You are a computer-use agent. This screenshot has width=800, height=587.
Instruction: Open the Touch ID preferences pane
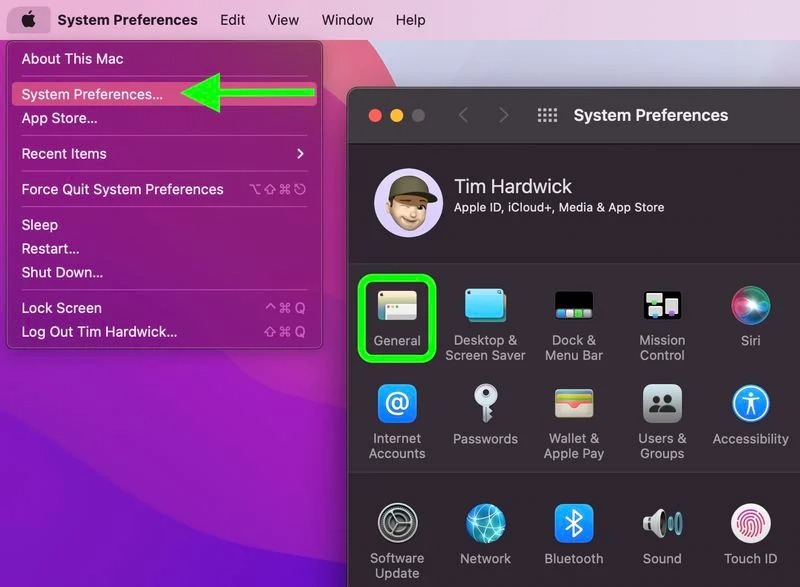[x=751, y=534]
